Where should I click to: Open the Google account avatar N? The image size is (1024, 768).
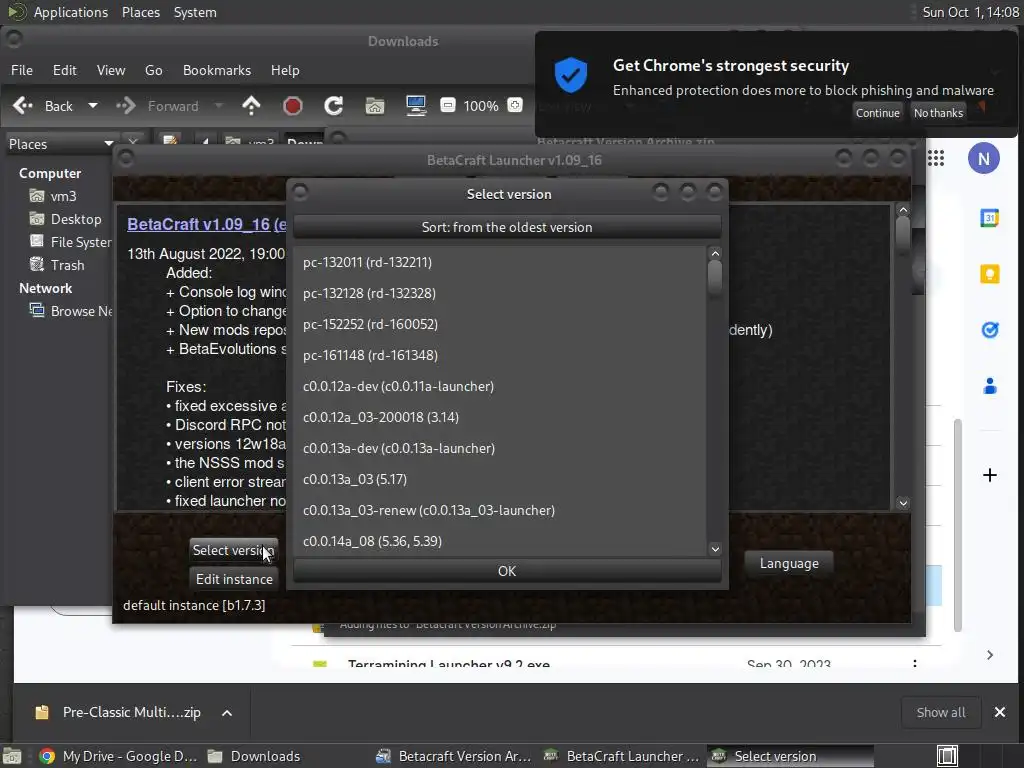984,158
